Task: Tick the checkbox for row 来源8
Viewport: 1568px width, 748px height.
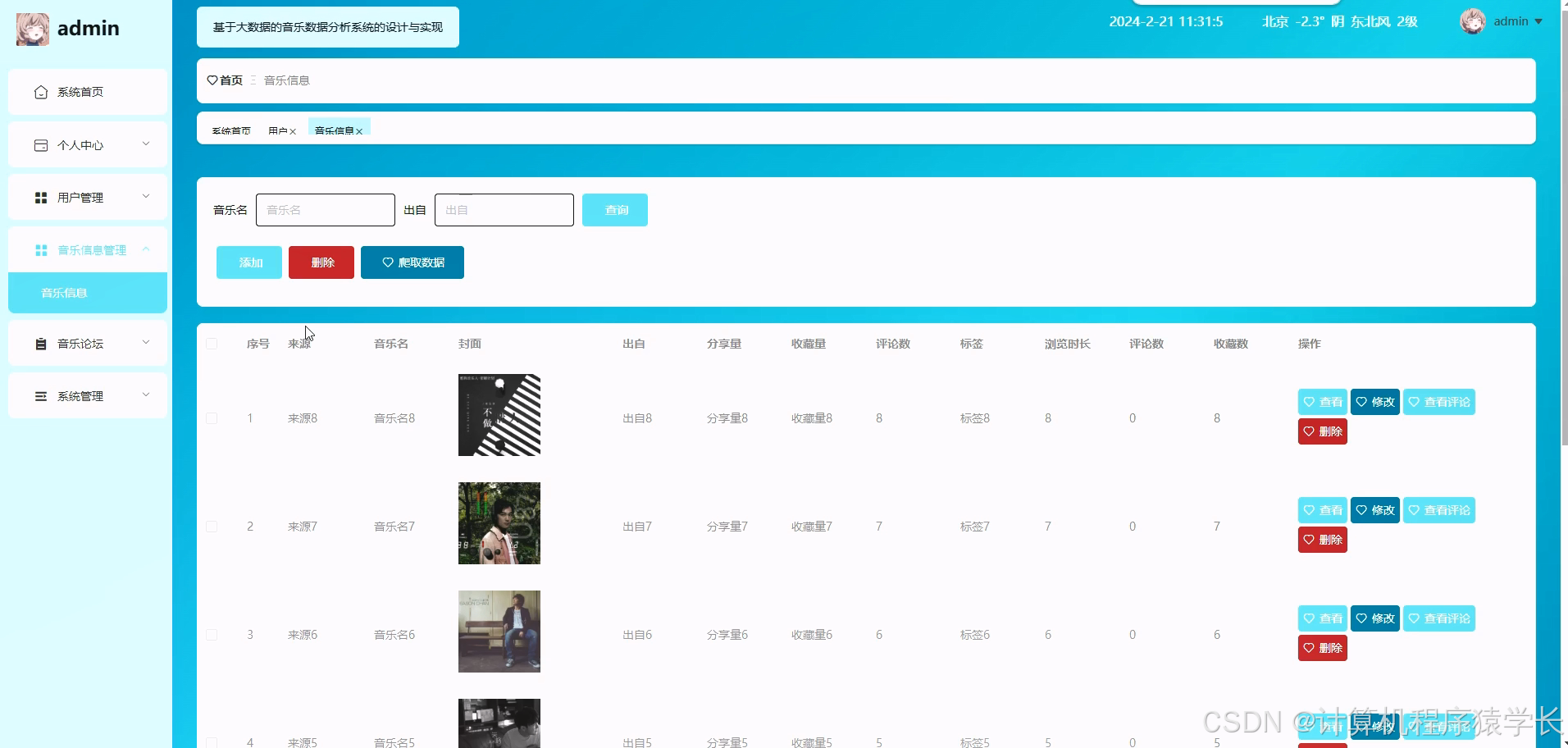Action: (212, 418)
